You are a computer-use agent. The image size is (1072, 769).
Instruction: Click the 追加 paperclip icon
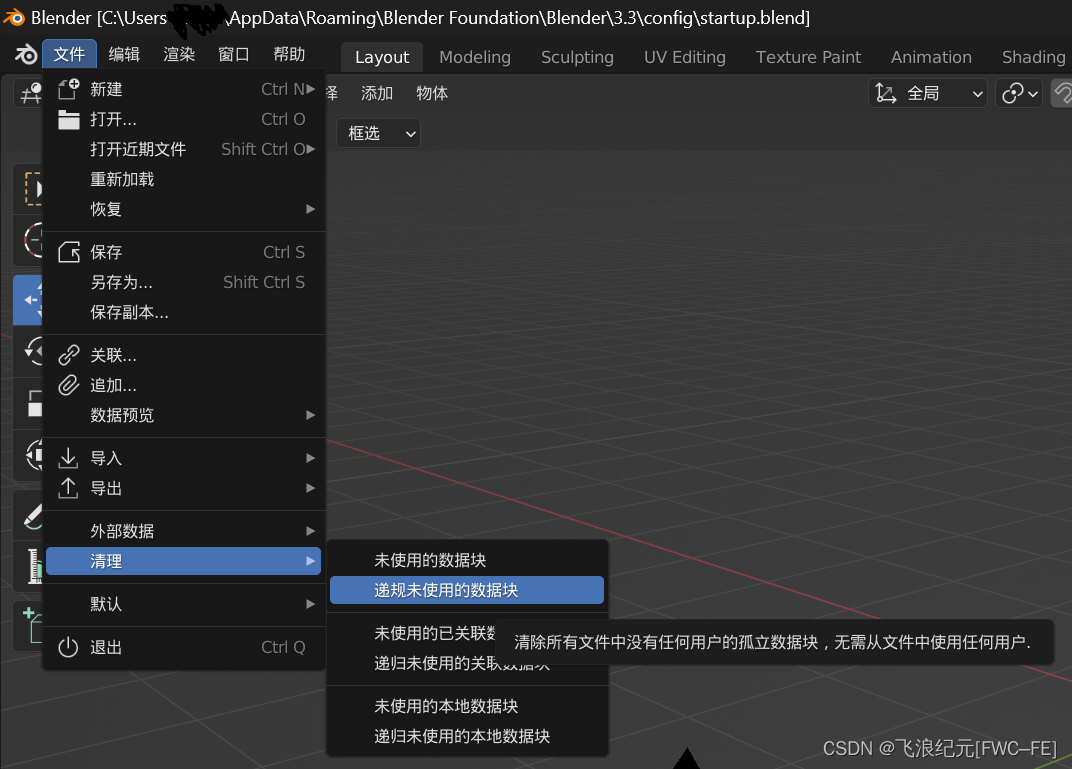[x=68, y=386]
